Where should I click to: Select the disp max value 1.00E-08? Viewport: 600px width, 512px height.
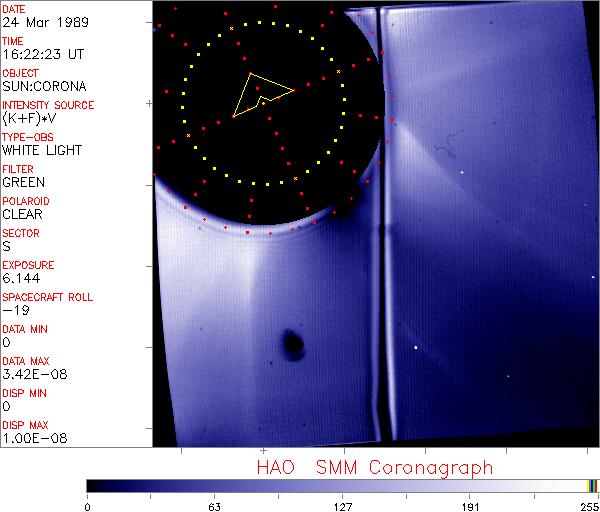[x=31, y=438]
